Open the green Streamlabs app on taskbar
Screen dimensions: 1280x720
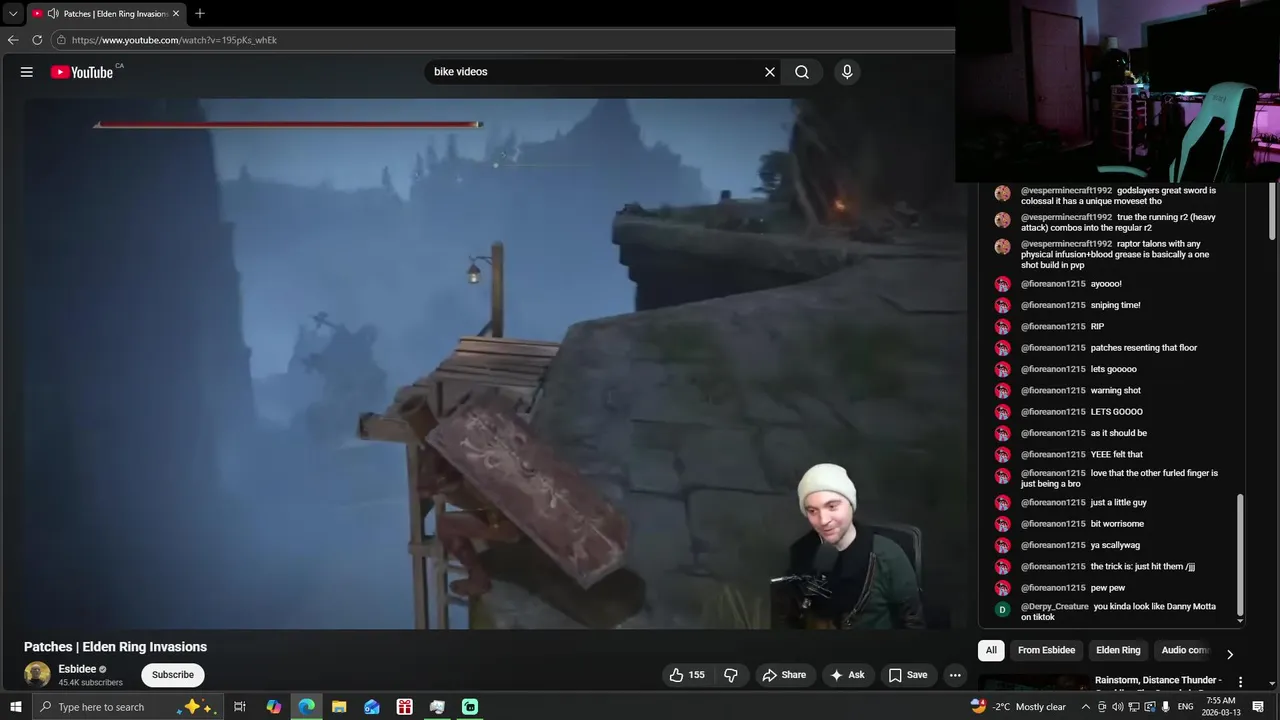point(470,707)
